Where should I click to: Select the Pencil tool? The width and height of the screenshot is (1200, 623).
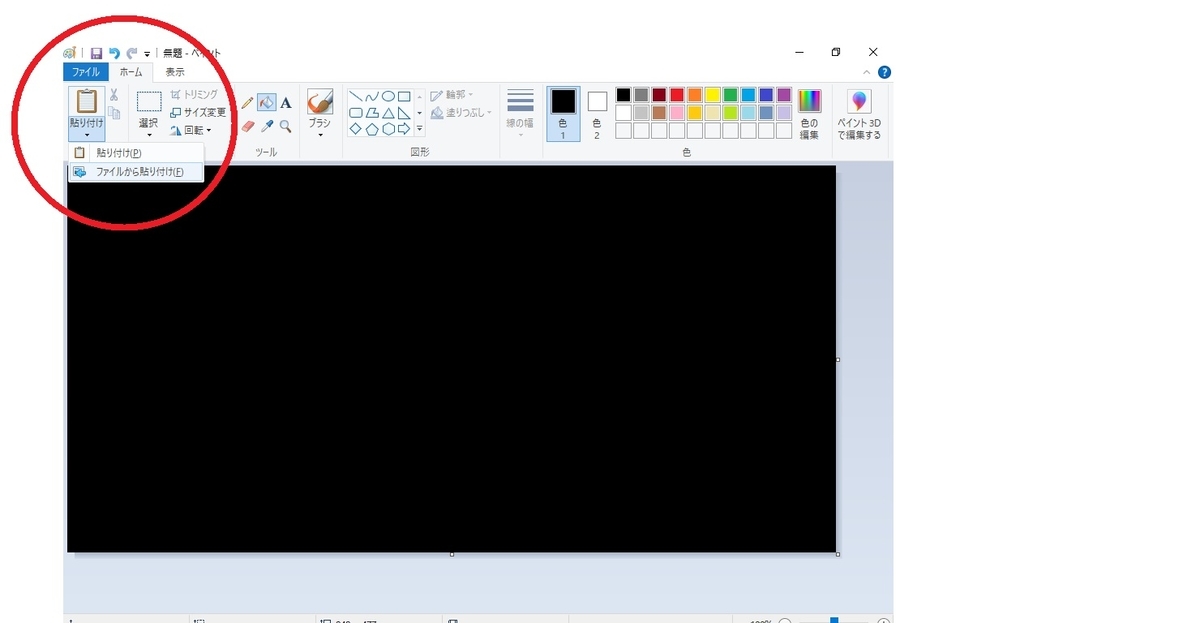tap(248, 102)
